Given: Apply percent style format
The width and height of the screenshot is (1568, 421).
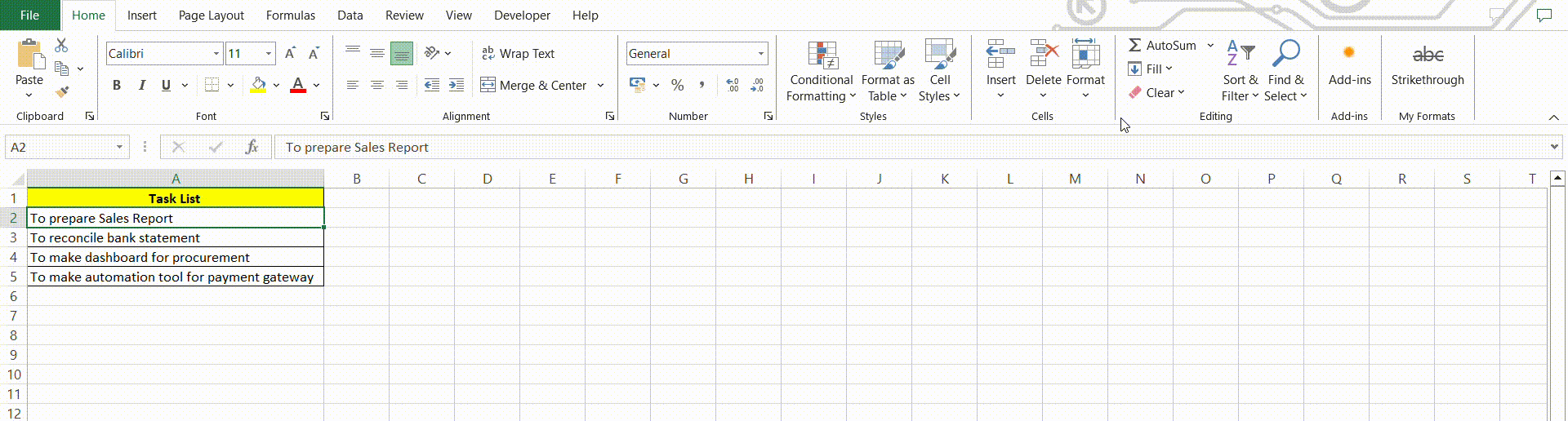Looking at the screenshot, I should (x=677, y=85).
